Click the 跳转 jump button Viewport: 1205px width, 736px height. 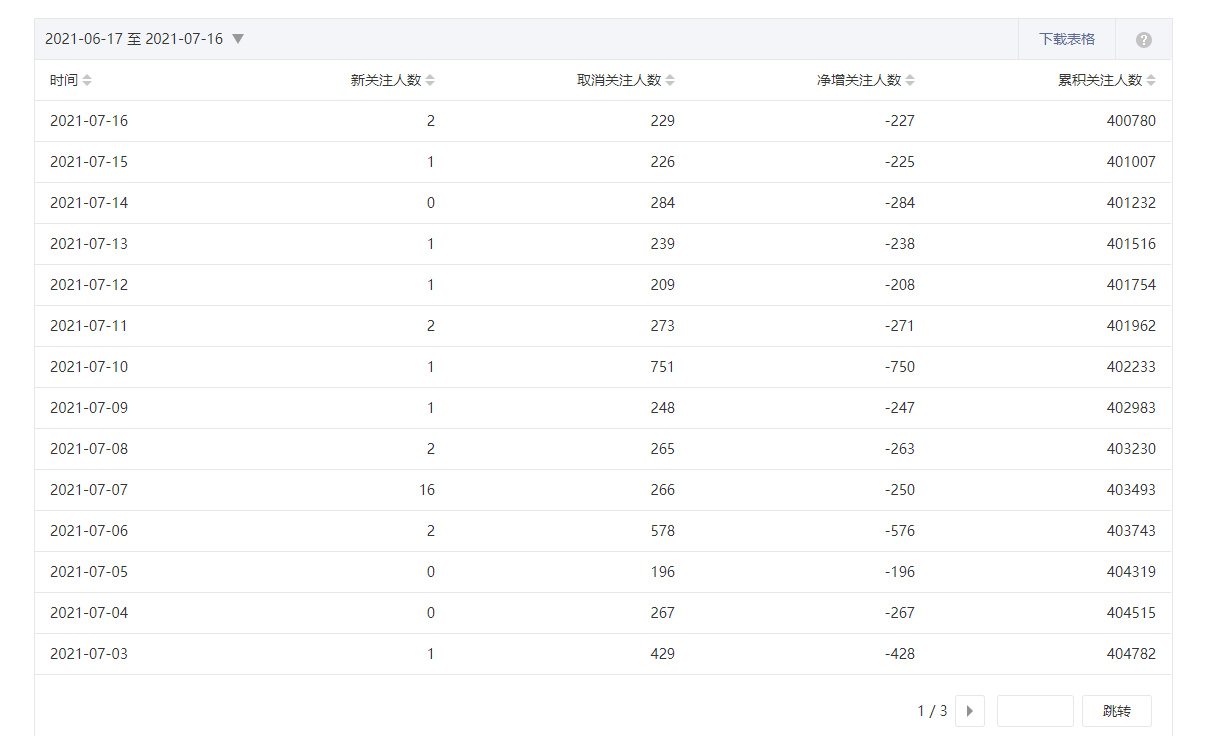(1116, 711)
